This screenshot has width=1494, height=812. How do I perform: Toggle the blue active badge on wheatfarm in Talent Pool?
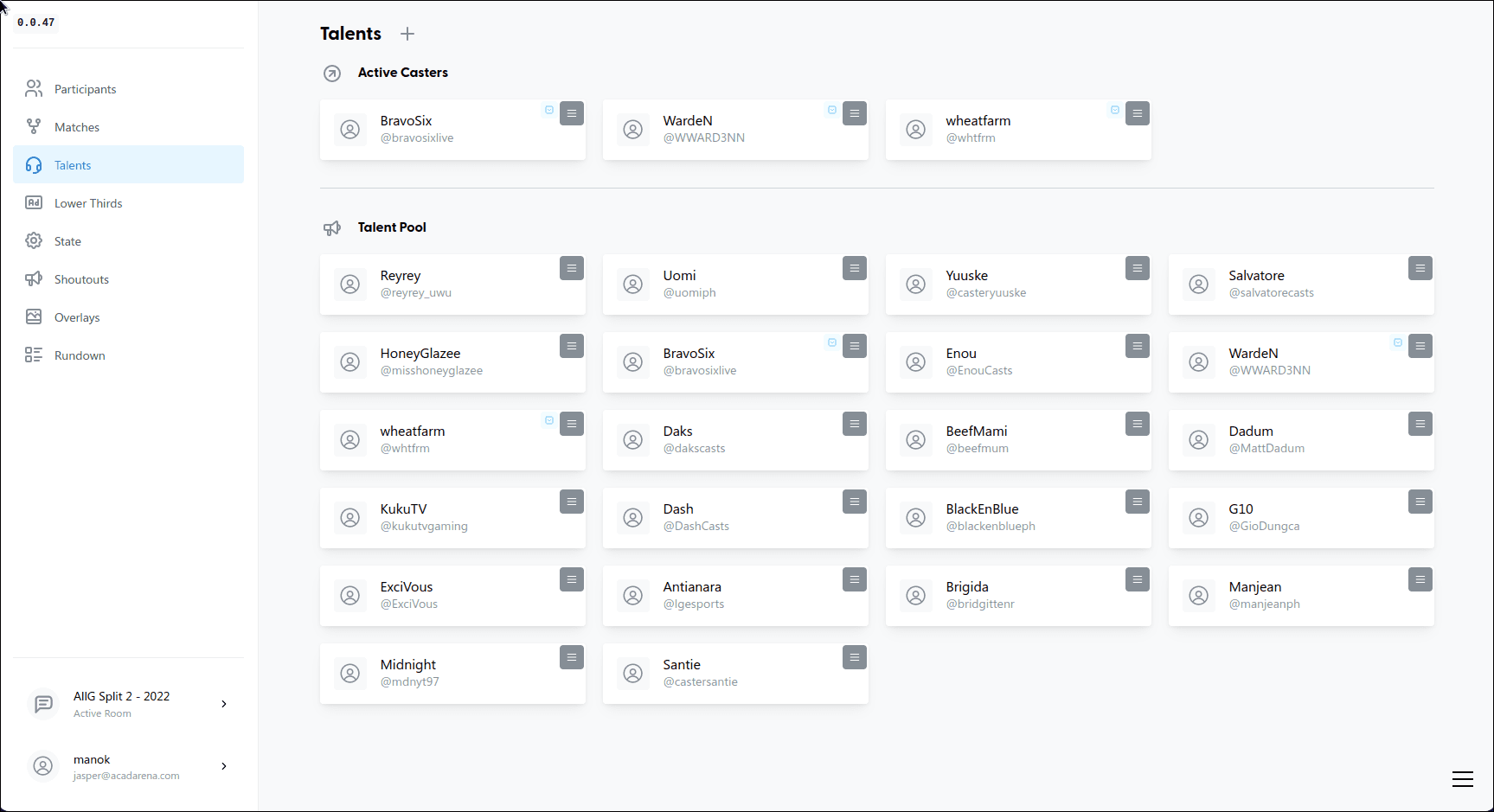pos(549,420)
